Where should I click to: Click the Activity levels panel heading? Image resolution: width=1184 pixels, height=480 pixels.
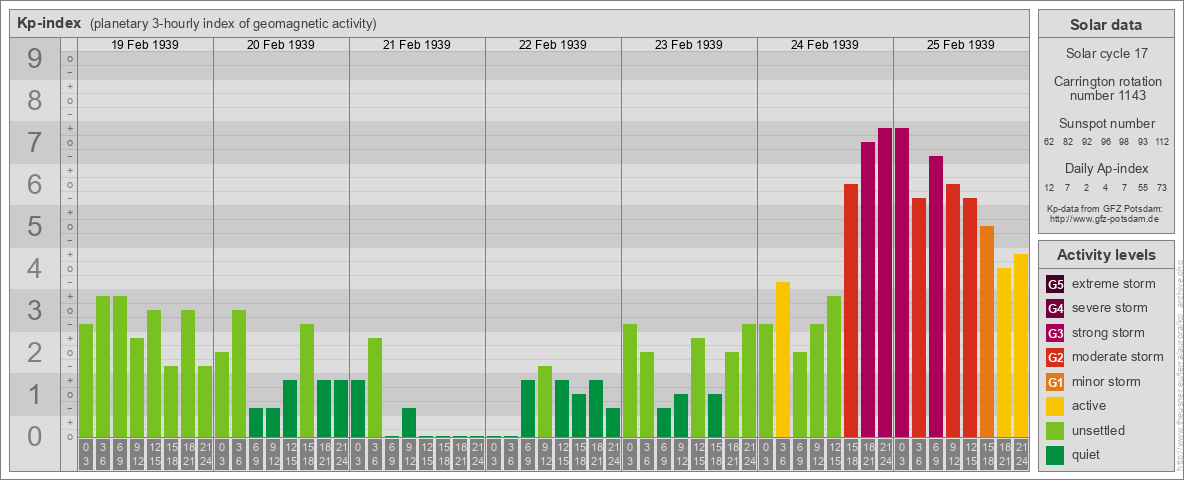tap(1106, 255)
